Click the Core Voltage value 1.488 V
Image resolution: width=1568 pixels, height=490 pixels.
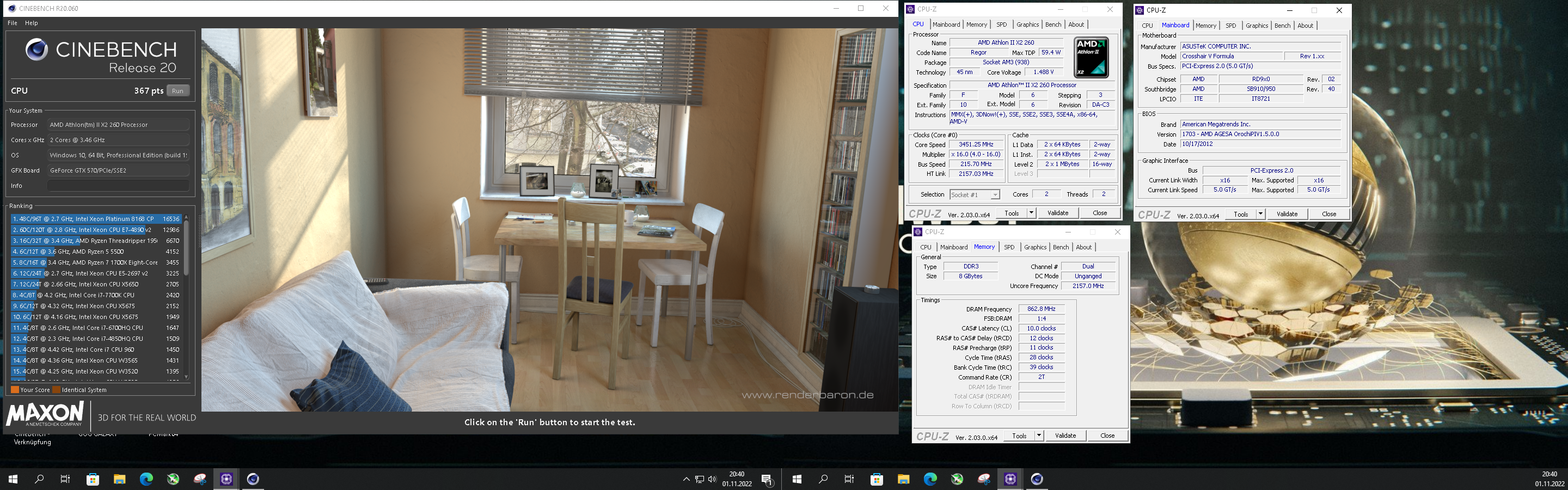coord(1043,72)
